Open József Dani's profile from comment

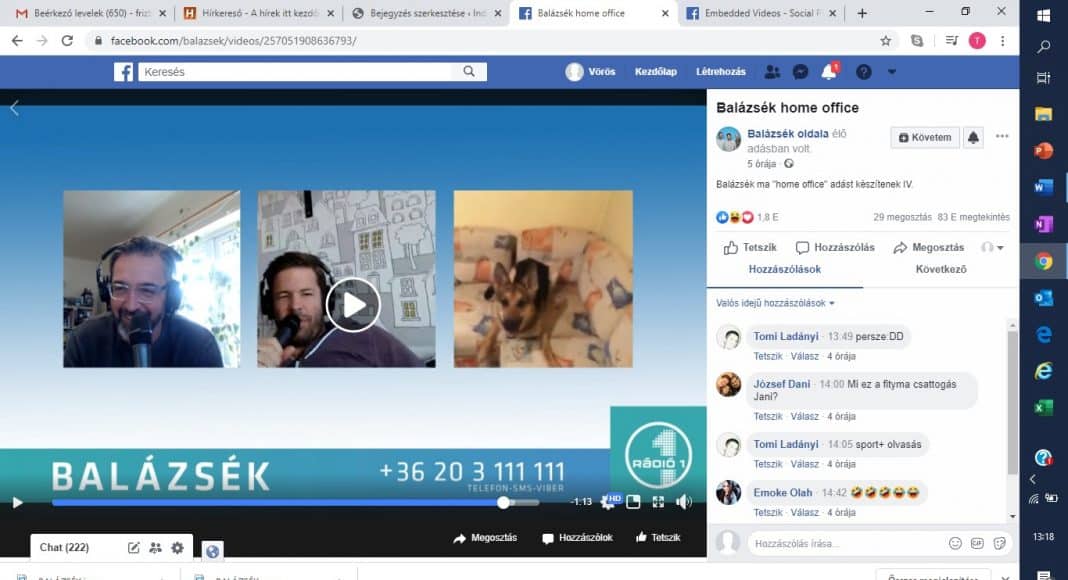[x=782, y=384]
